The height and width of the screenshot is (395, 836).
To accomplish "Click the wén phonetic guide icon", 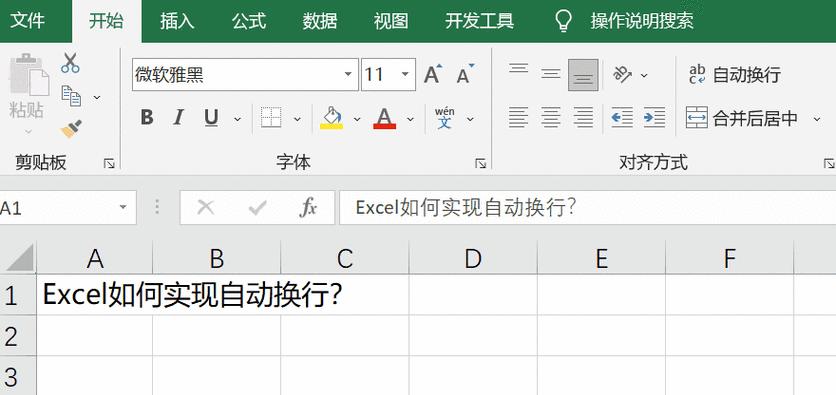I will point(445,118).
